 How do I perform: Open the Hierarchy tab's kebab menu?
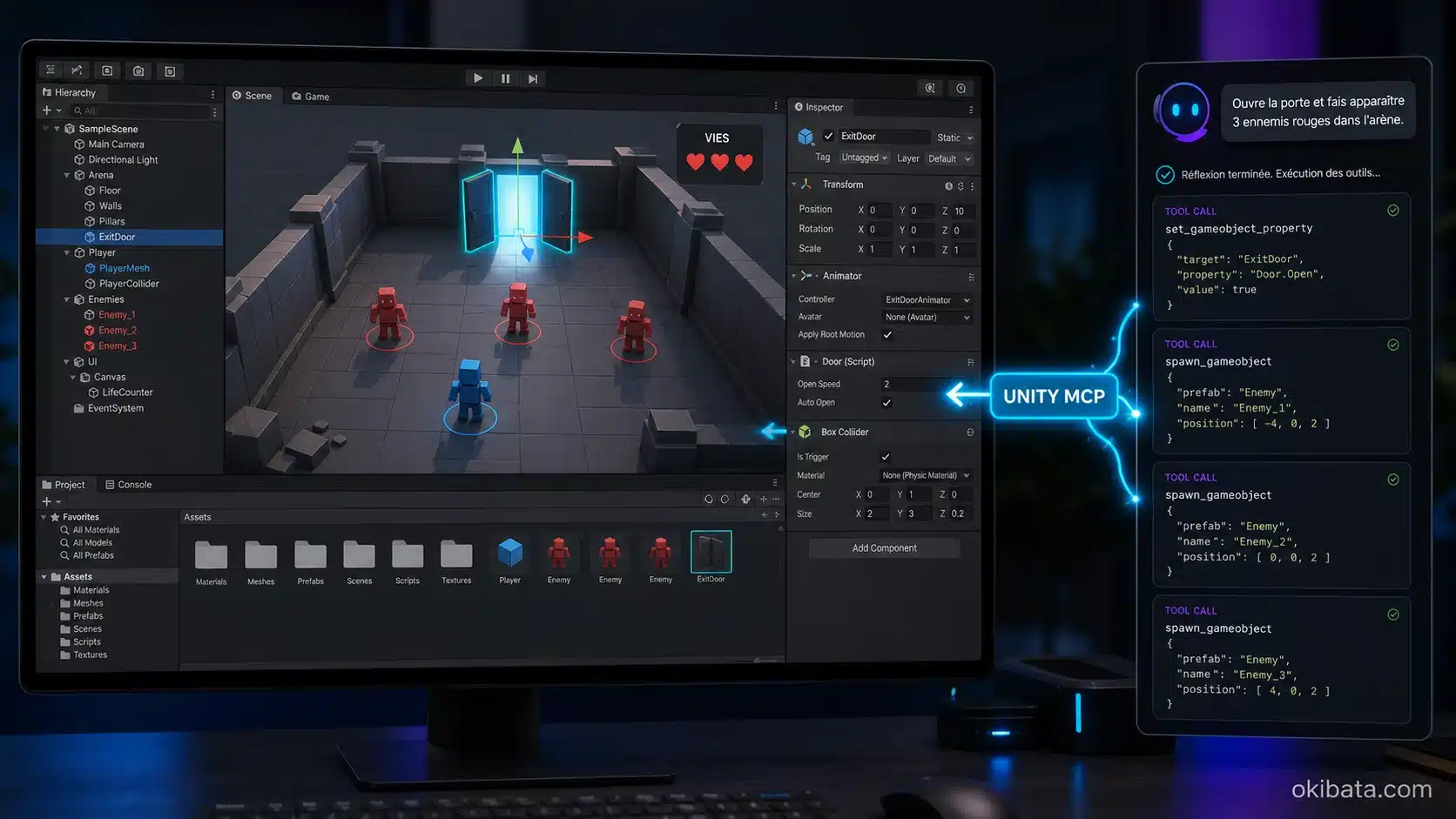[212, 93]
